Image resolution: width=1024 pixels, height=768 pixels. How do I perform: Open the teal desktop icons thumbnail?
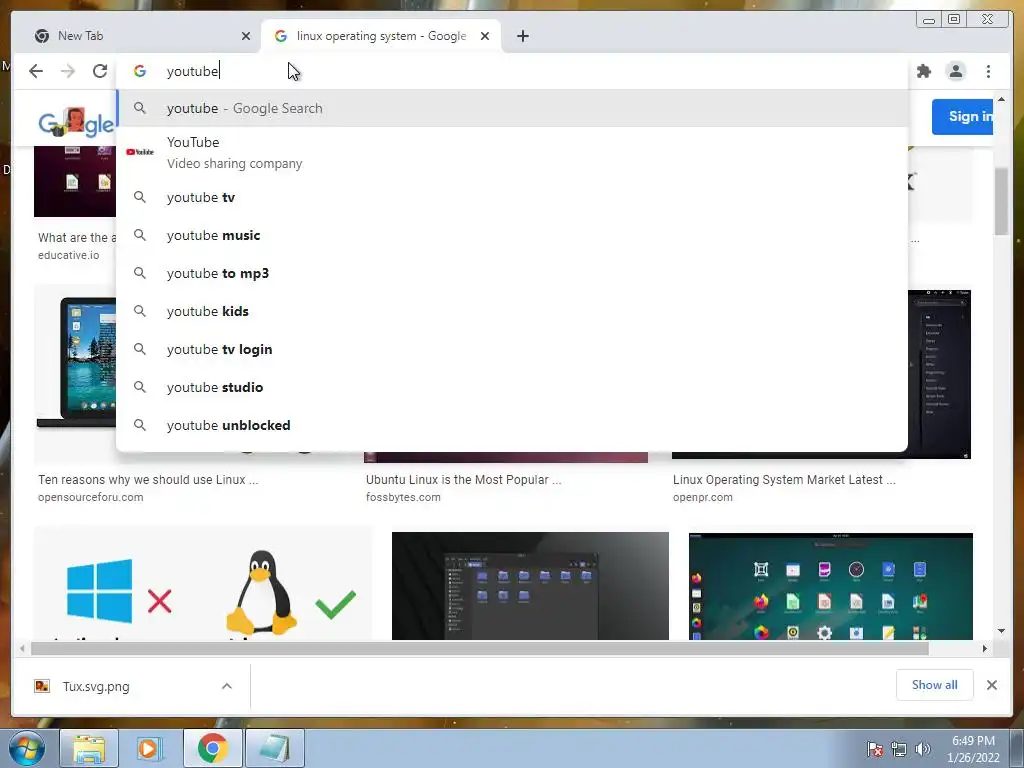[830, 586]
